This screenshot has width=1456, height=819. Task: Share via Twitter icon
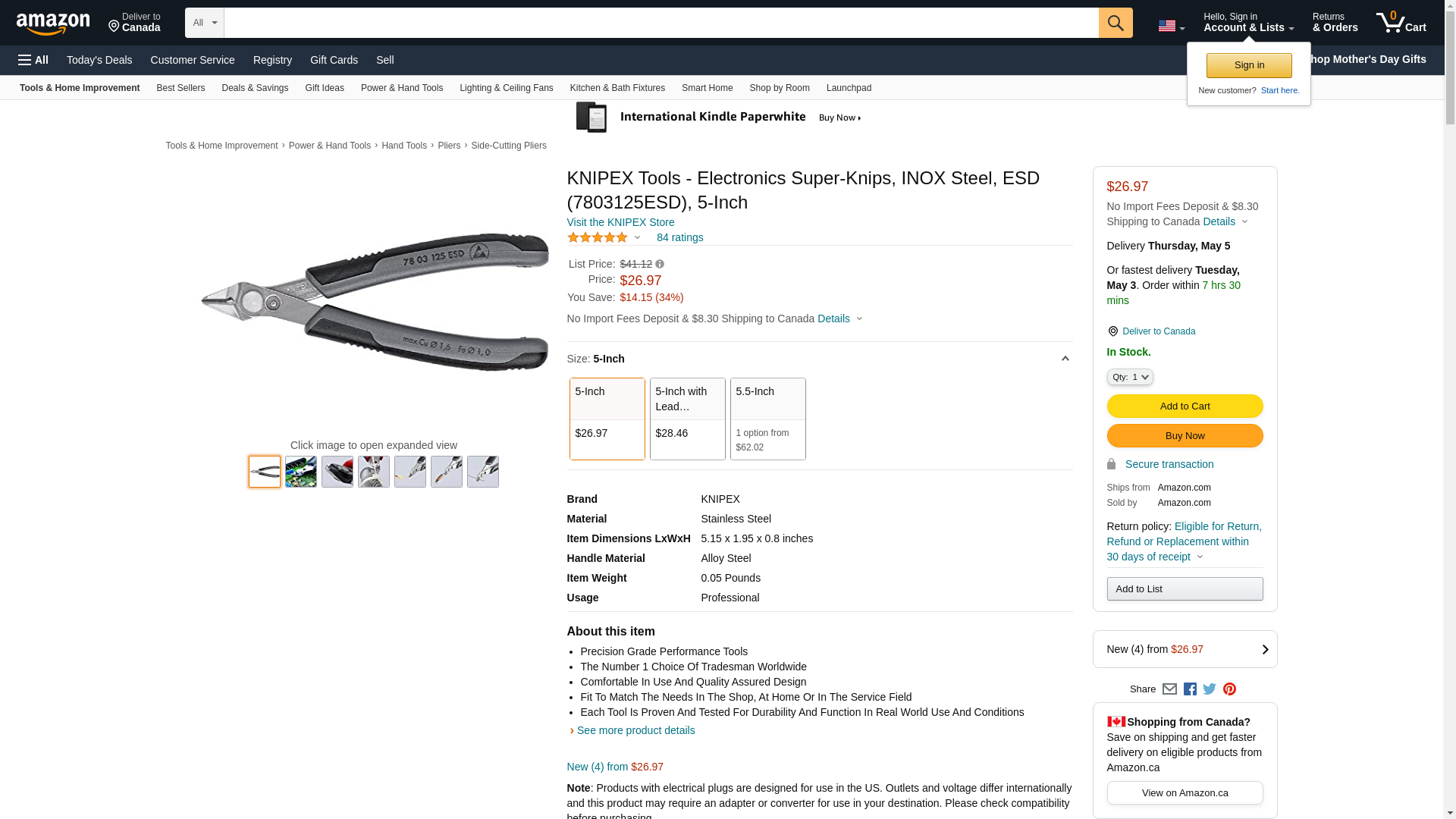(x=1210, y=689)
